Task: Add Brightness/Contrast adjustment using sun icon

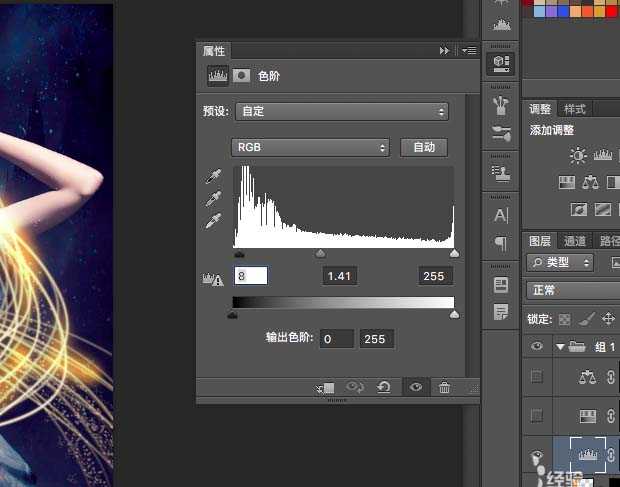Action: point(578,155)
